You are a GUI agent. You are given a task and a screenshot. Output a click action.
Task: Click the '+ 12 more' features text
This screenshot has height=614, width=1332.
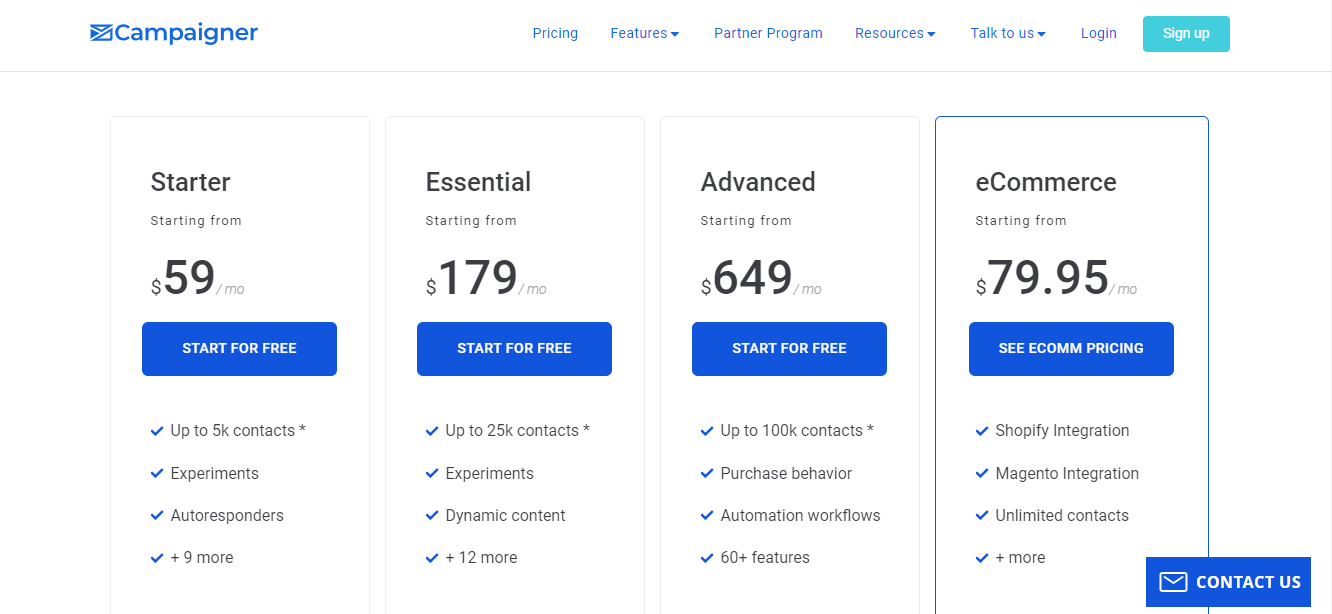pos(481,558)
